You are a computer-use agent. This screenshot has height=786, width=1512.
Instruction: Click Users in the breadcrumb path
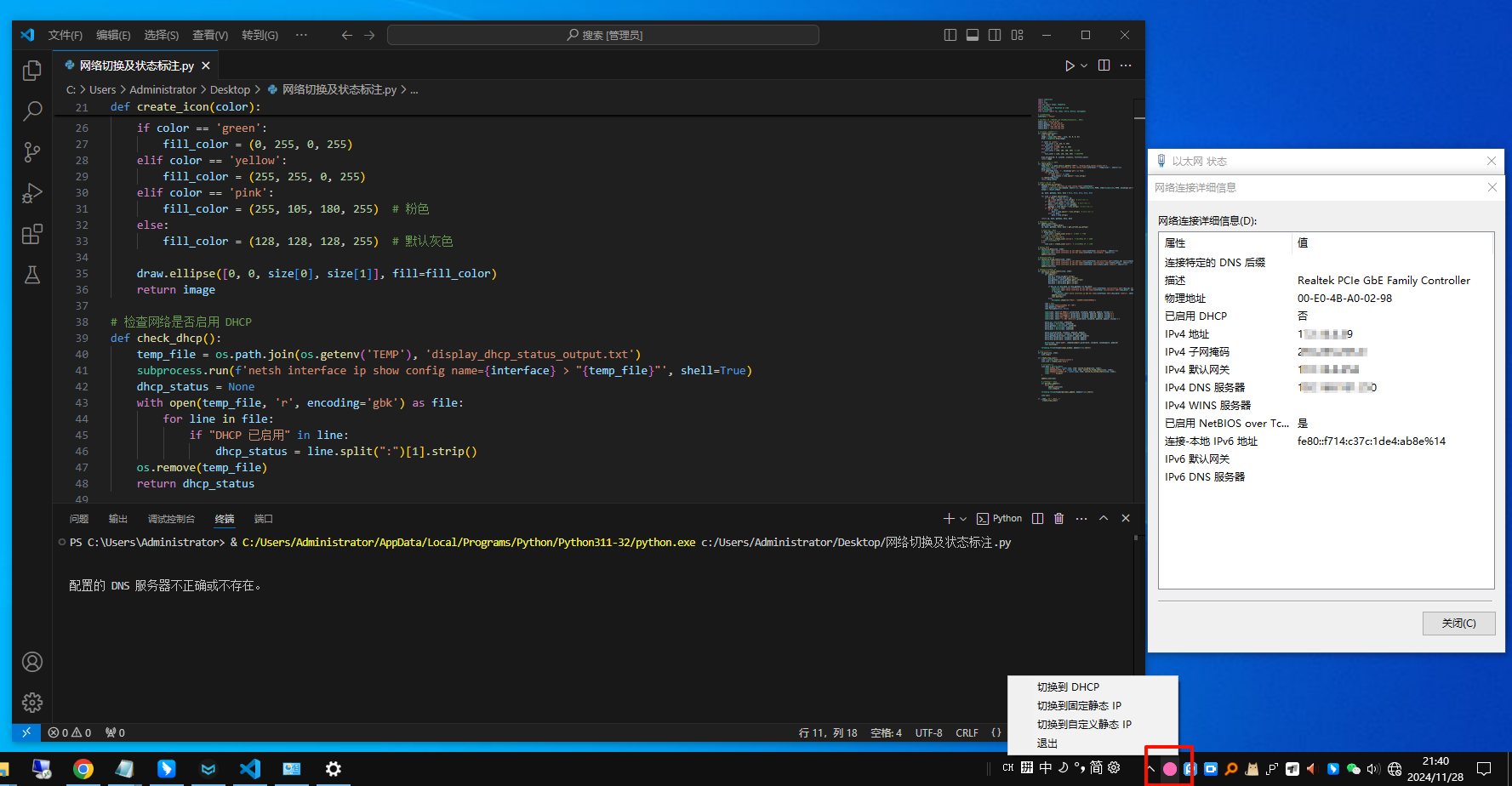click(102, 89)
